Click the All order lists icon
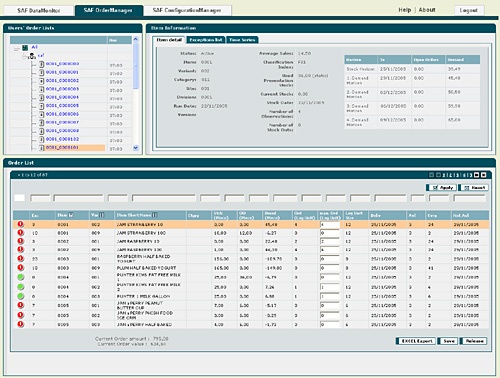Viewport: 500px width, 378px height. click(x=25, y=48)
